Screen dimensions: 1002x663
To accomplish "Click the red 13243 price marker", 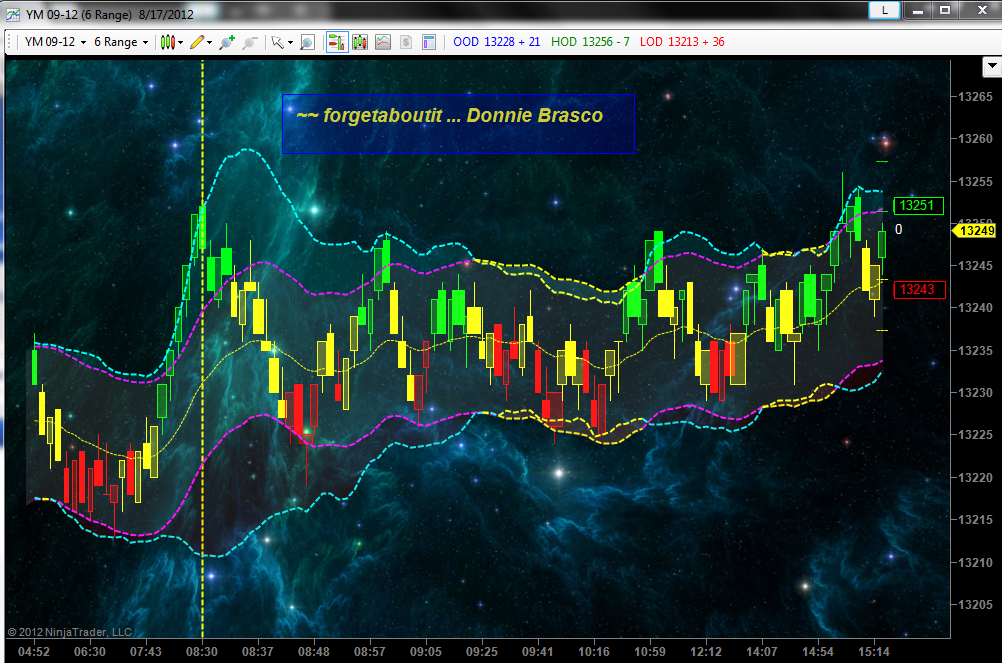I will pos(918,289).
